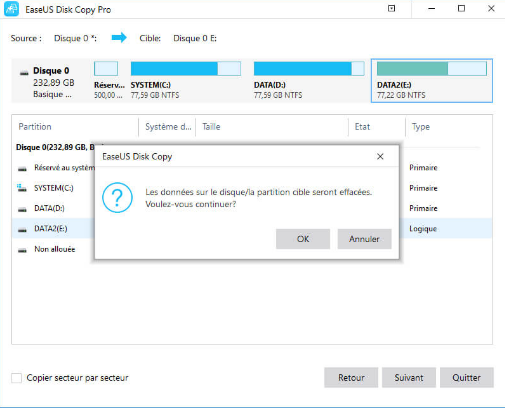Image resolution: width=505 pixels, height=408 pixels.
Task: Select the DATA2(E:) row drive icon
Action: (22, 229)
